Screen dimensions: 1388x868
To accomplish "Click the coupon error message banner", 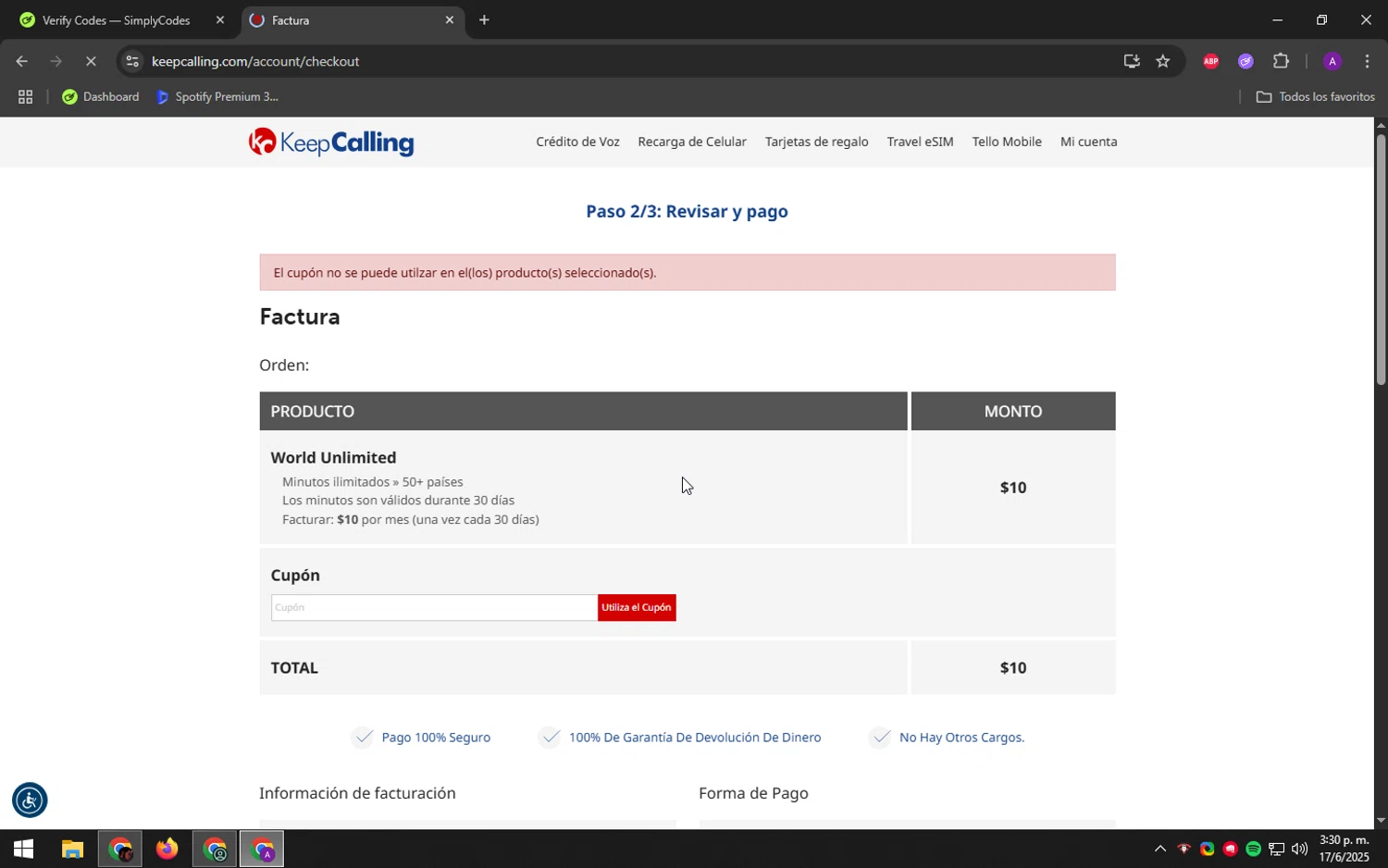I will [x=687, y=272].
